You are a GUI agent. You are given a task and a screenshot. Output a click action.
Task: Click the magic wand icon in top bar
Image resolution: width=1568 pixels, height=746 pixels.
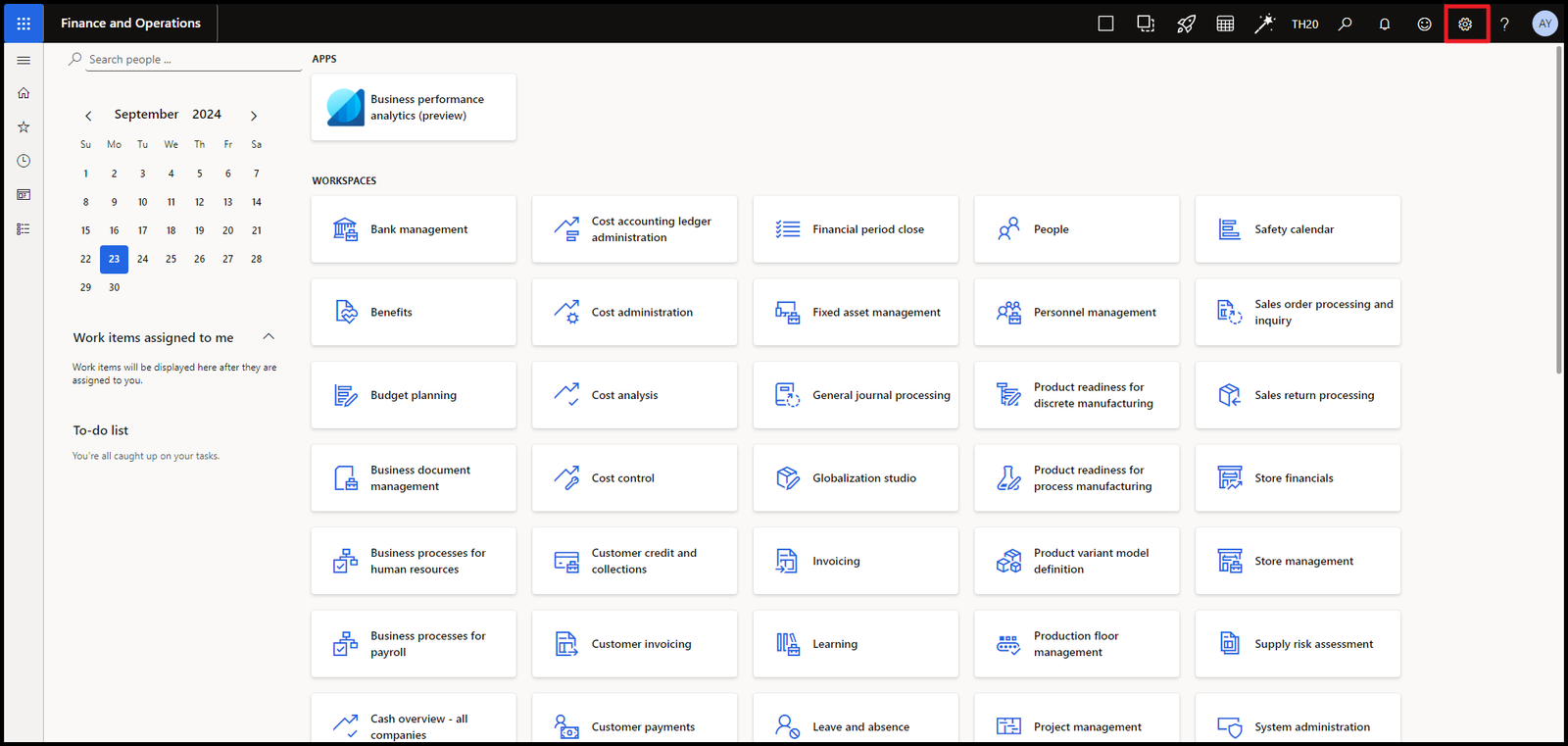point(1265,24)
